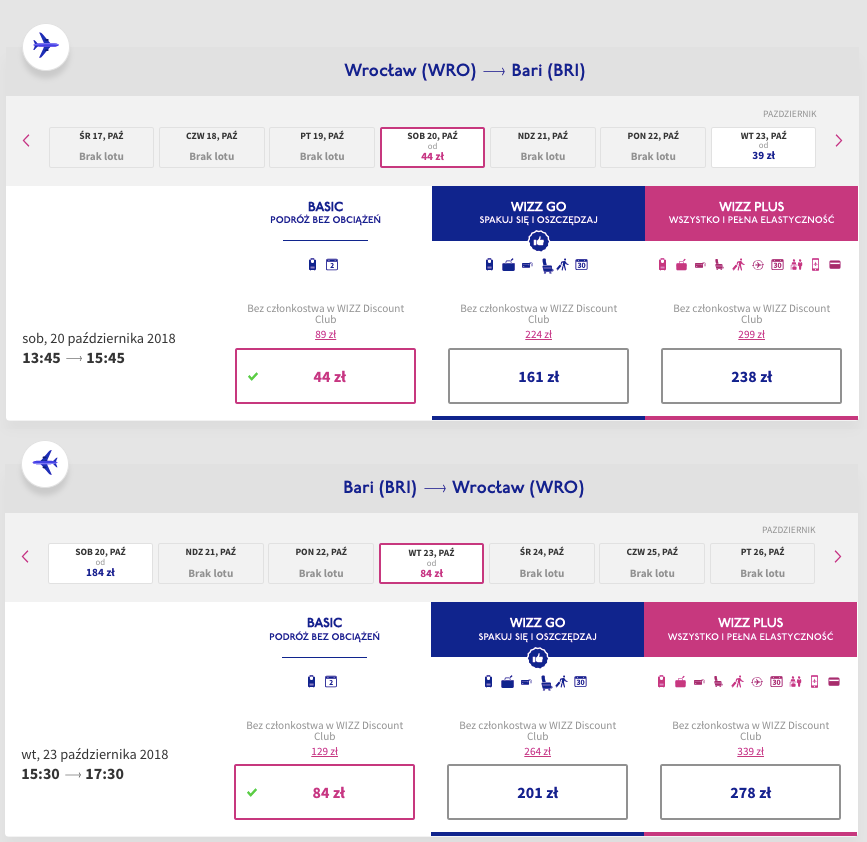Image resolution: width=867 pixels, height=842 pixels.
Task: Click the mobile phone icon in return WIZZ PLUS
Action: [x=815, y=682]
